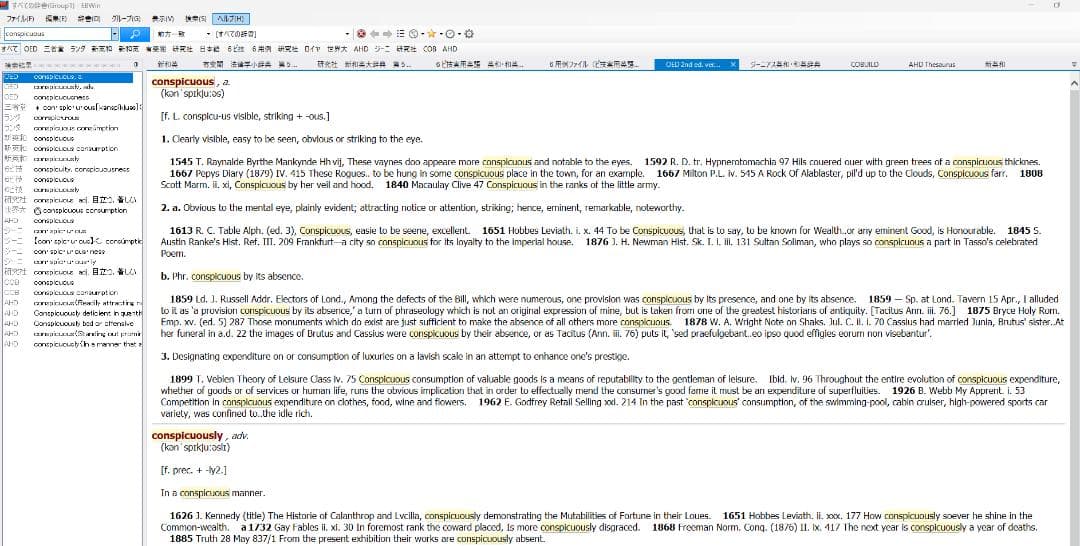1080x546 pixels.
Task: Open the 検索(S) menu
Action: [196, 19]
